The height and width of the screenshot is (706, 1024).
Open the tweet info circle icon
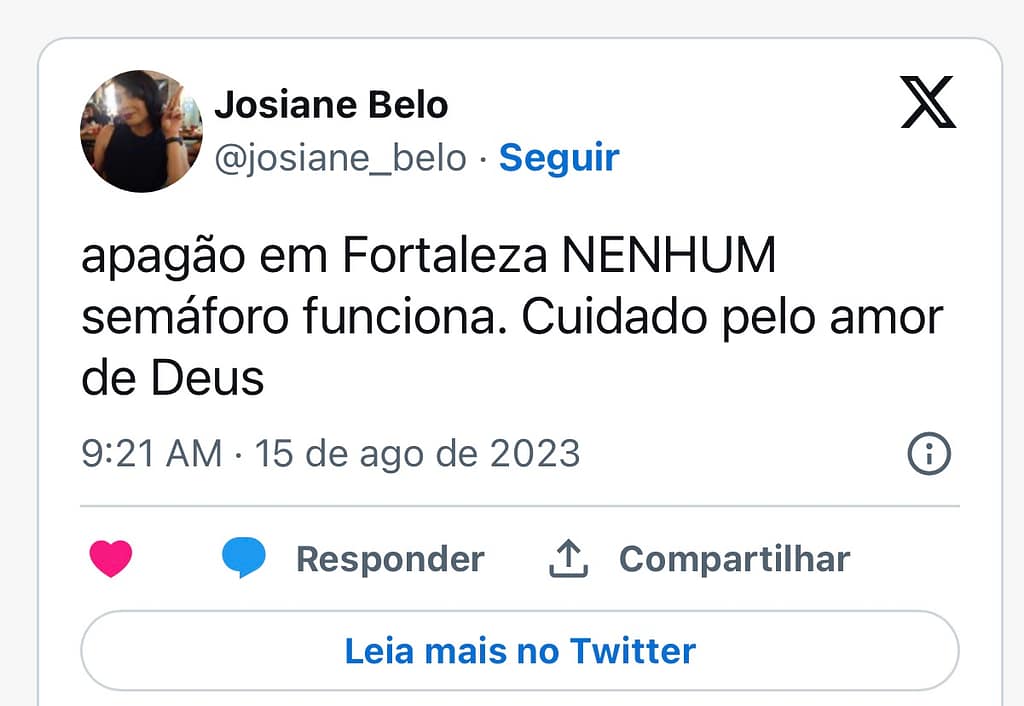tap(928, 455)
